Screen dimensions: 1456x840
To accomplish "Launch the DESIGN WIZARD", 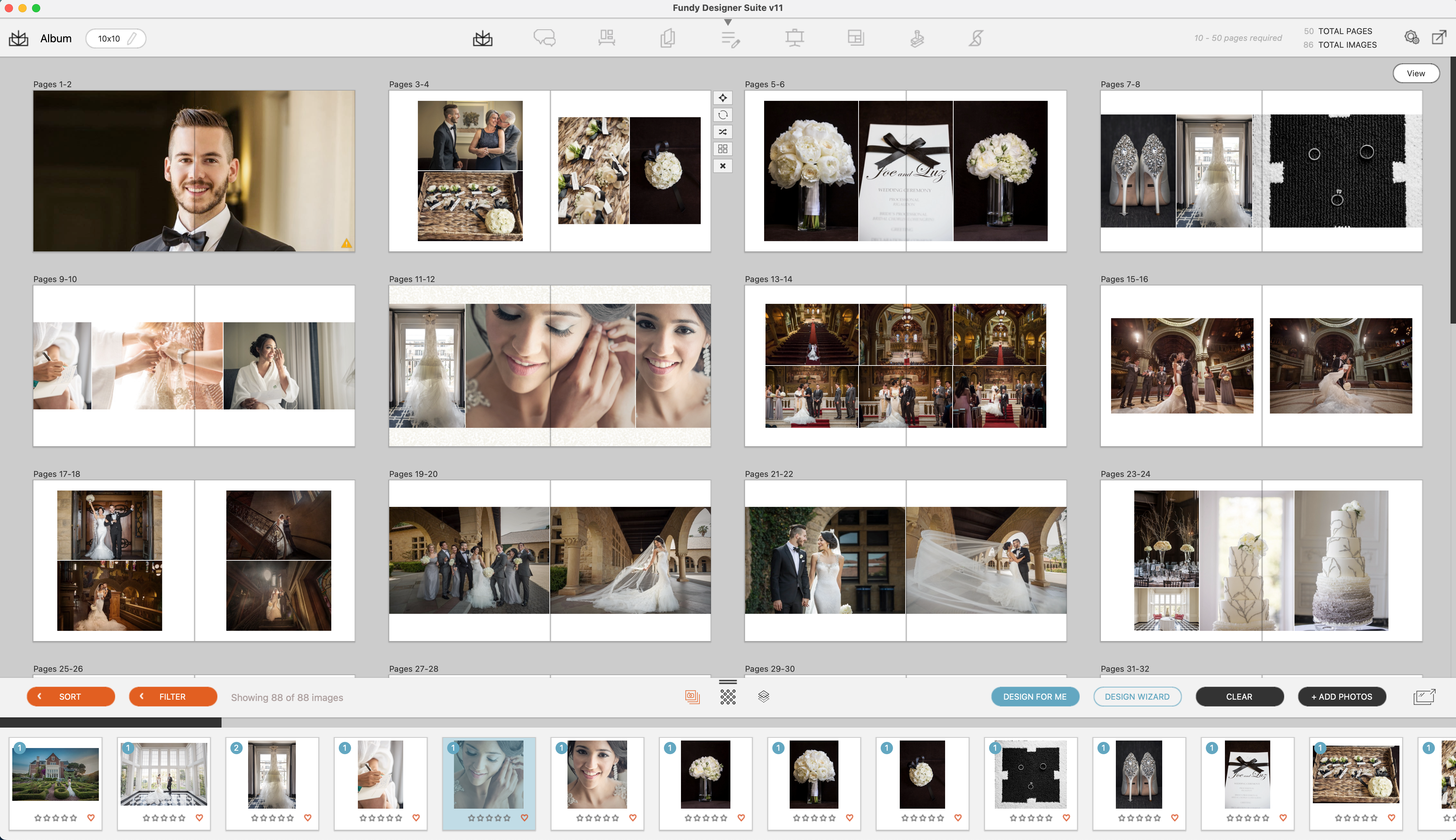I will pos(1137,696).
